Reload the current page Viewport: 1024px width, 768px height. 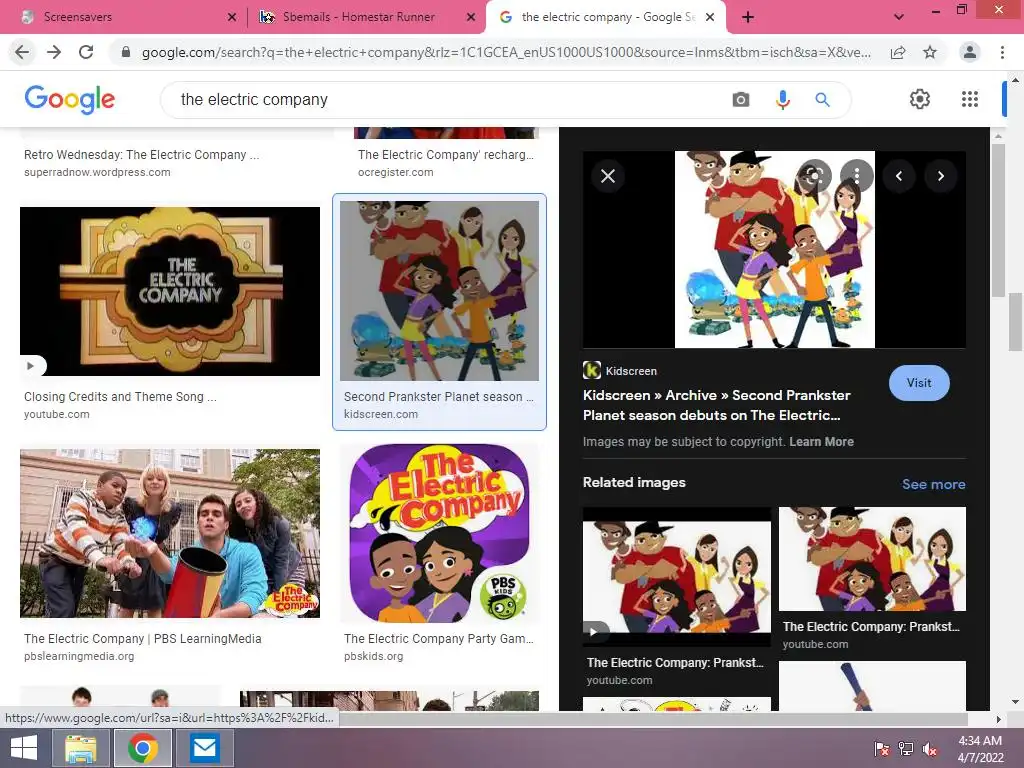(86, 52)
